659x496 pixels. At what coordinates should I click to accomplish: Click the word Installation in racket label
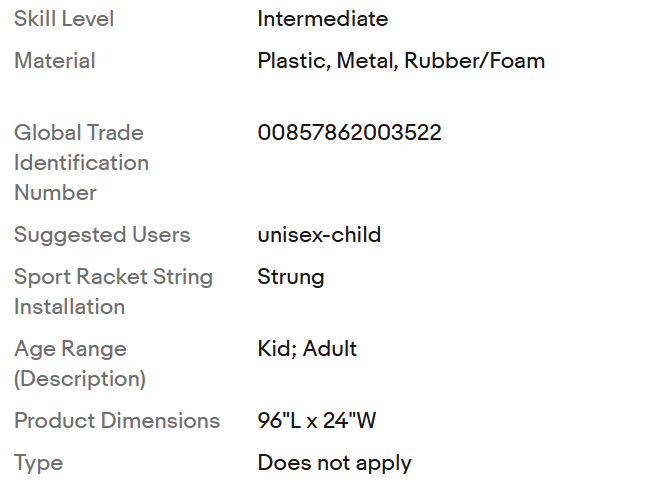coord(69,307)
